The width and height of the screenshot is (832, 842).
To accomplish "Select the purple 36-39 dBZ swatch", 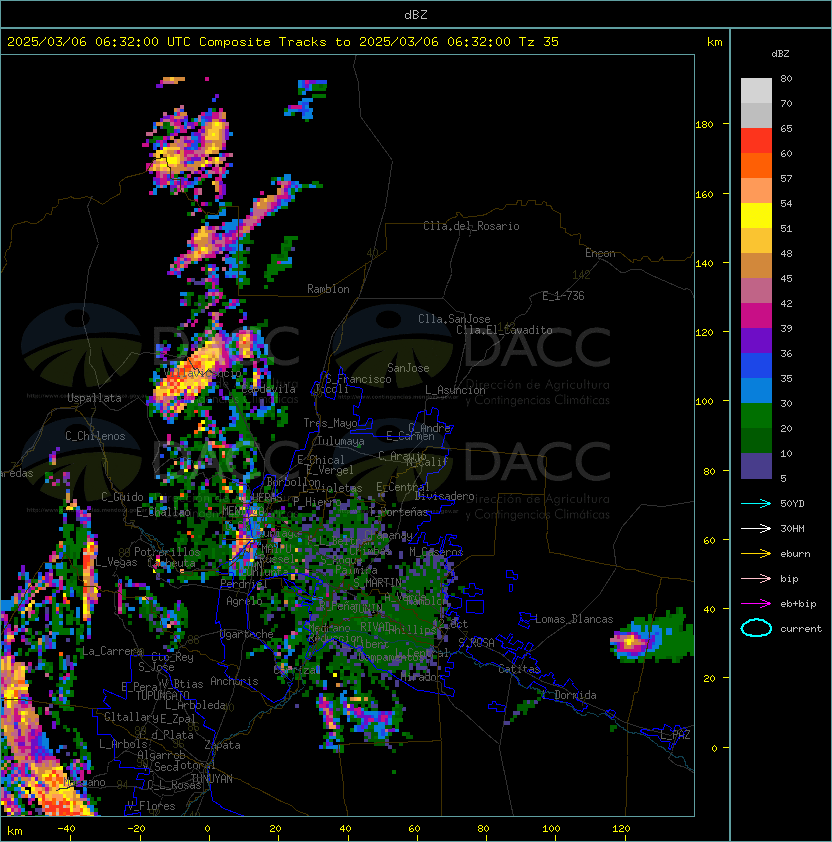I will click(x=756, y=340).
